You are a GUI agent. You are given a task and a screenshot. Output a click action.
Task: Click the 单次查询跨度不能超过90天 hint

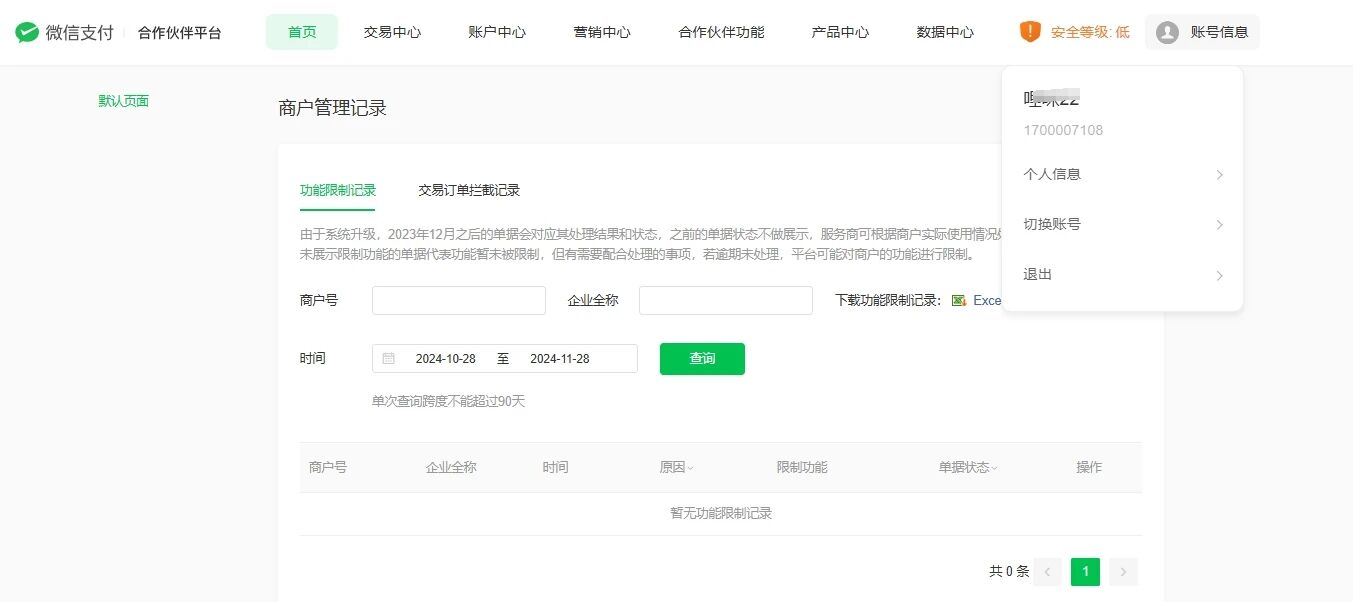tap(448, 402)
